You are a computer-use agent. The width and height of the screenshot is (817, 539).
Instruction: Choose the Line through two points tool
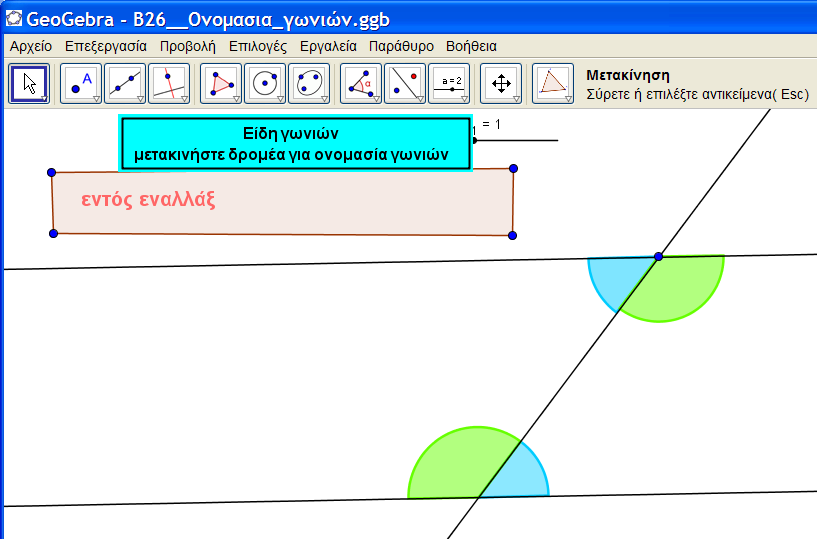pyautogui.click(x=125, y=83)
